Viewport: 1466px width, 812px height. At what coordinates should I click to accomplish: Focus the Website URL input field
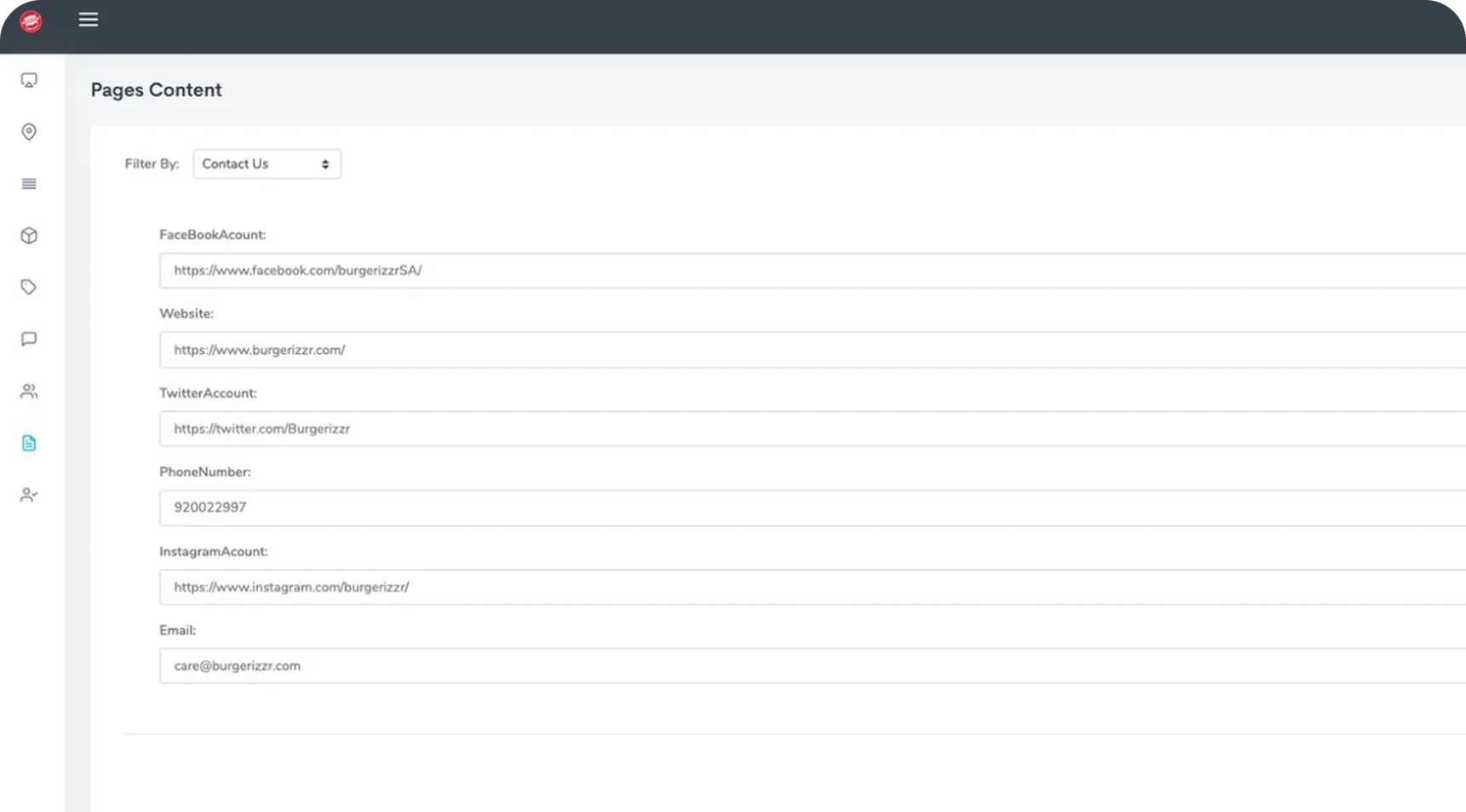[809, 350]
